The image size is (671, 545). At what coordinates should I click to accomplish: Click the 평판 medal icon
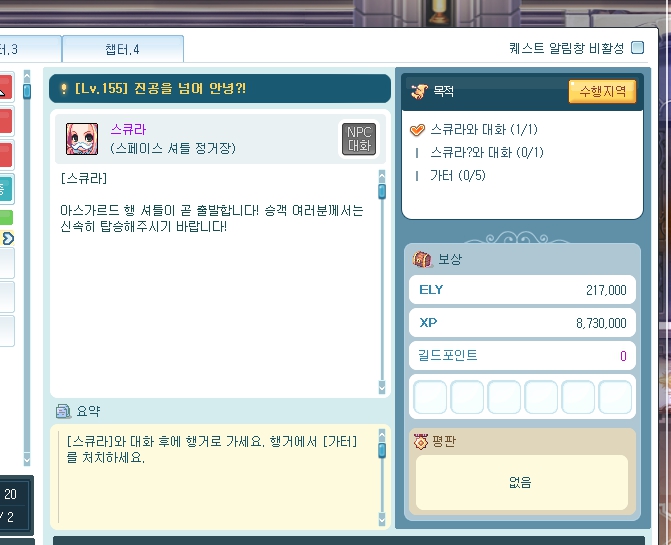(421, 441)
